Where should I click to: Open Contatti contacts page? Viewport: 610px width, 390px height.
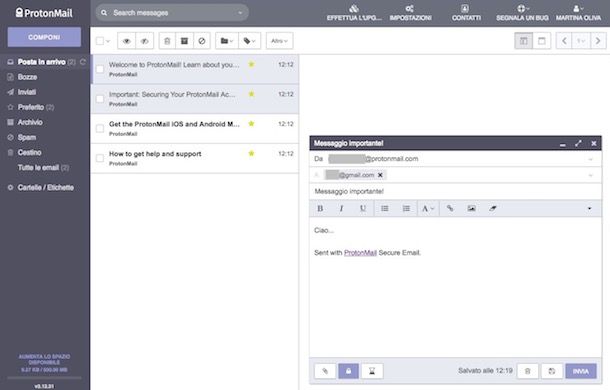pos(466,13)
